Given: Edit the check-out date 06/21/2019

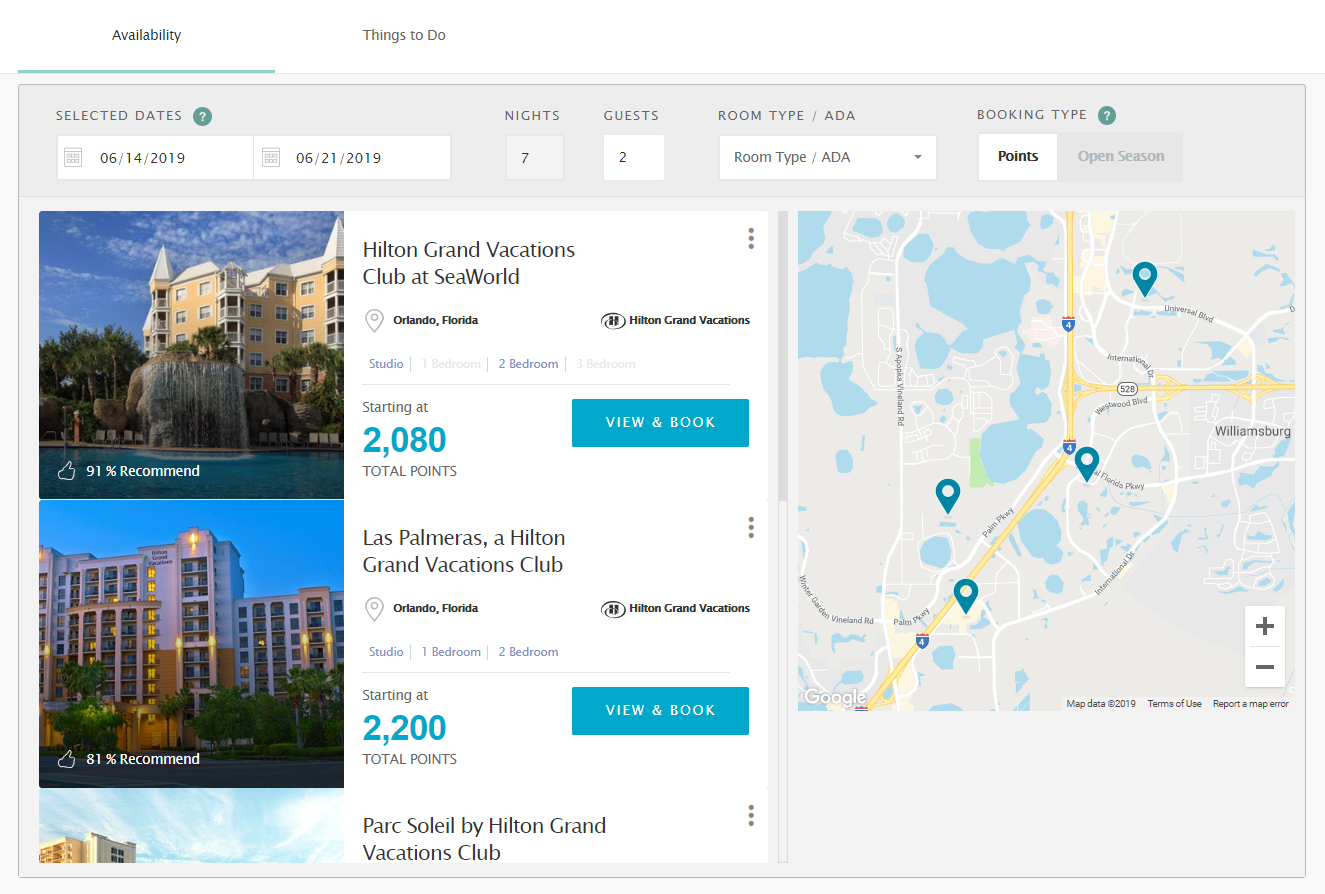Looking at the screenshot, I should click(339, 158).
